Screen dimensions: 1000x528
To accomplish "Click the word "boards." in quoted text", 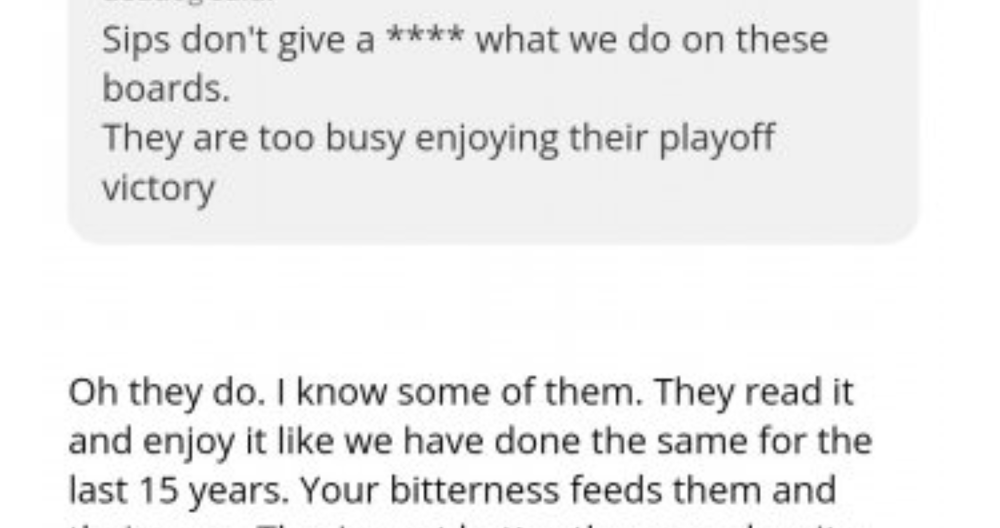I will [x=166, y=88].
